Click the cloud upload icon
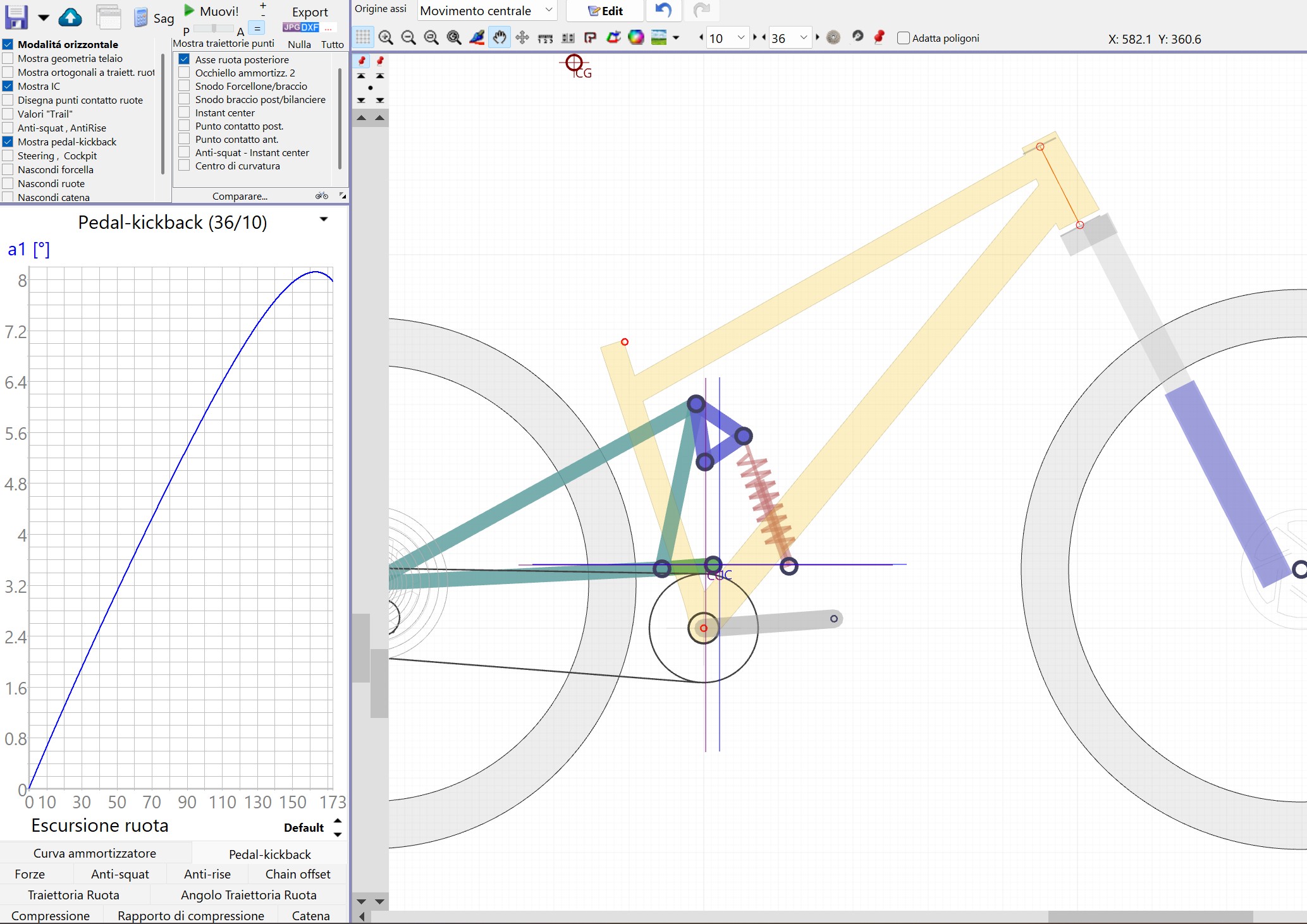 click(x=70, y=17)
